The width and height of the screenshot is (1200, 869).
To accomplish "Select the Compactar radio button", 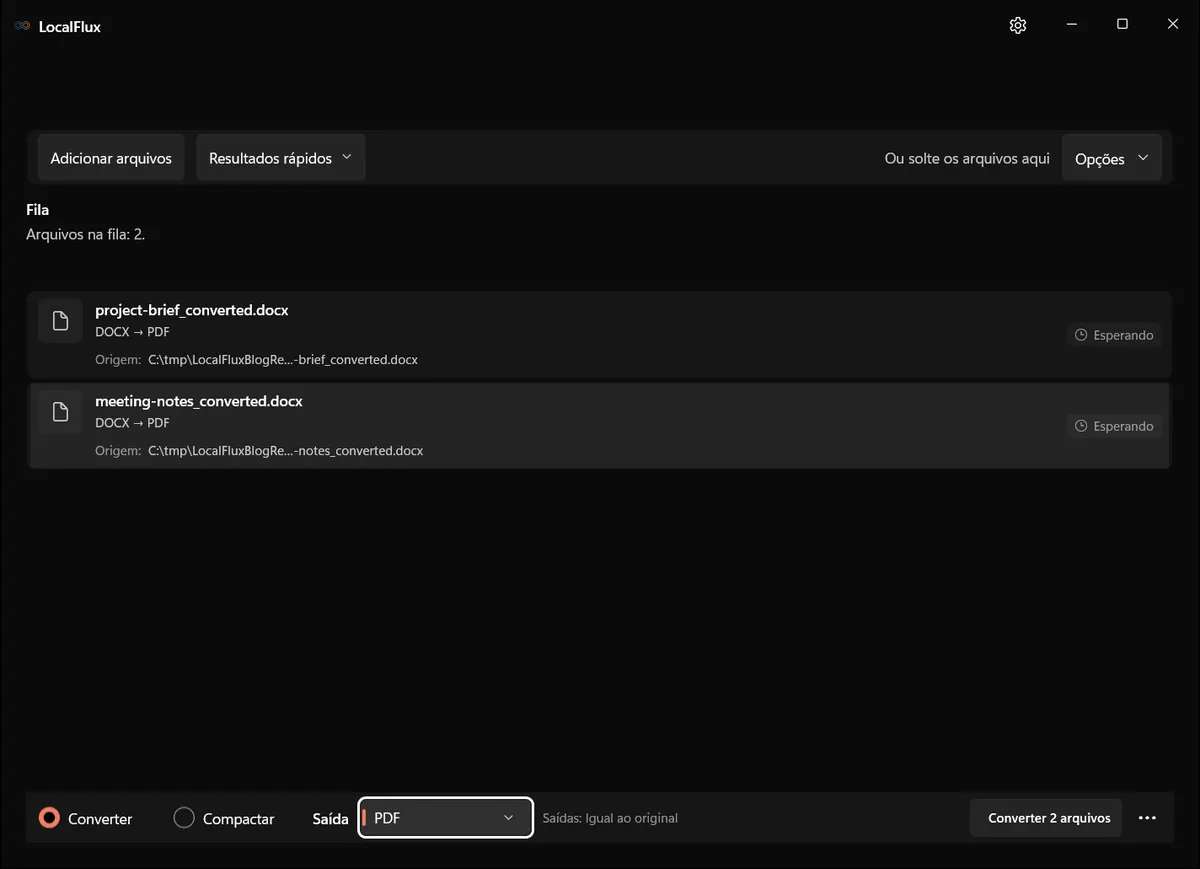I will 184,818.
